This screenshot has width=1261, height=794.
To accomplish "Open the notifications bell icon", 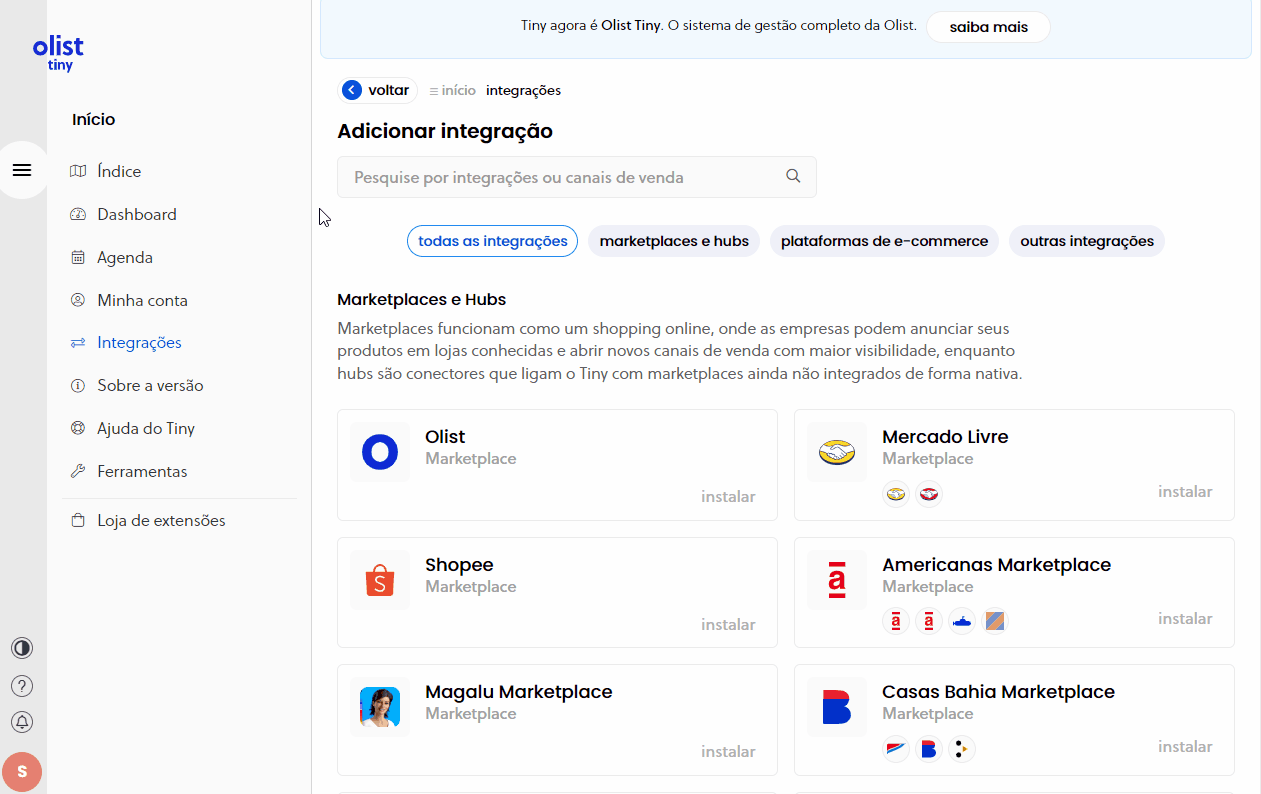I will click(x=22, y=722).
